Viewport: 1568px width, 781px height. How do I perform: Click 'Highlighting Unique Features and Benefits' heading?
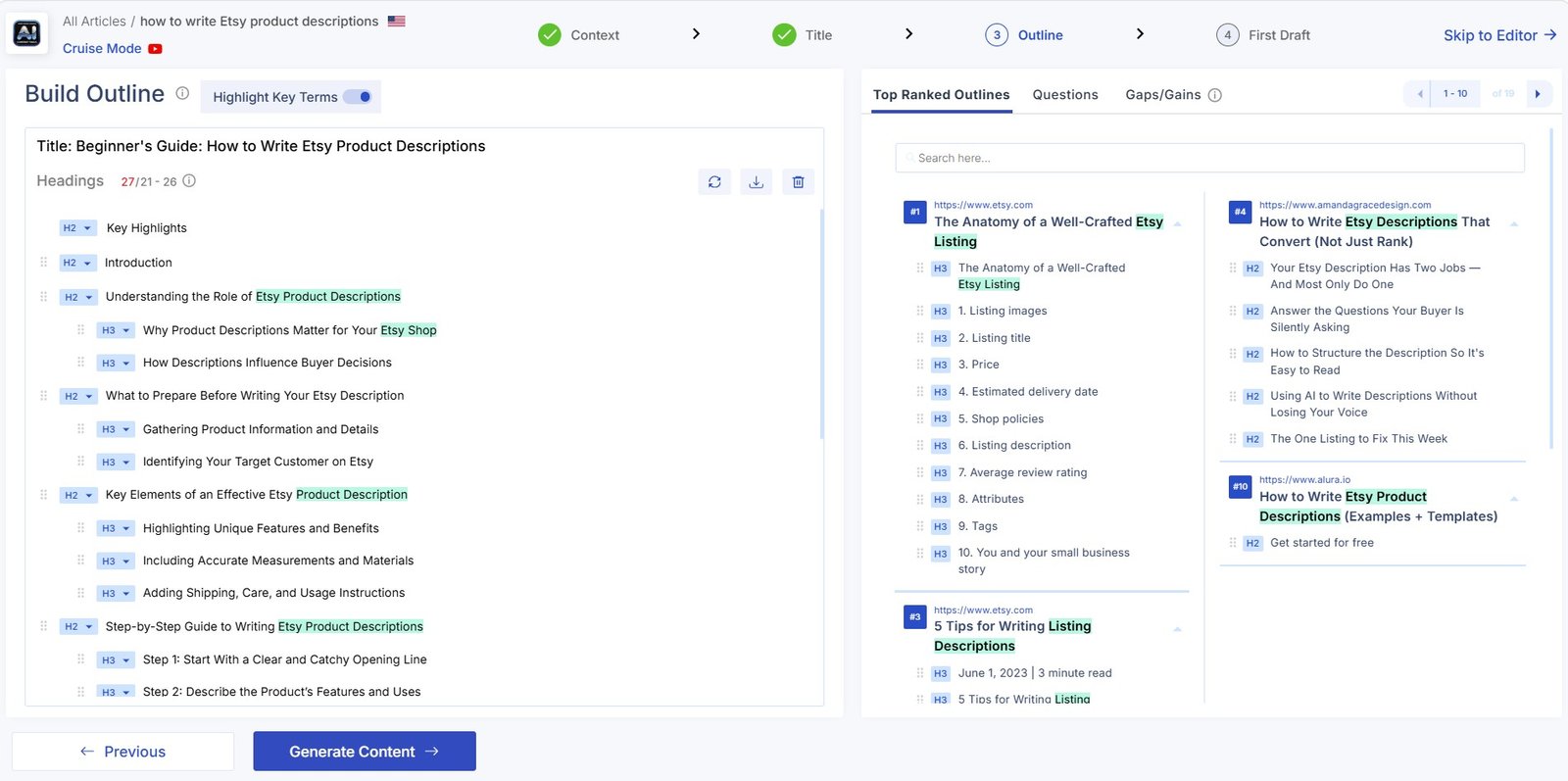click(x=261, y=528)
